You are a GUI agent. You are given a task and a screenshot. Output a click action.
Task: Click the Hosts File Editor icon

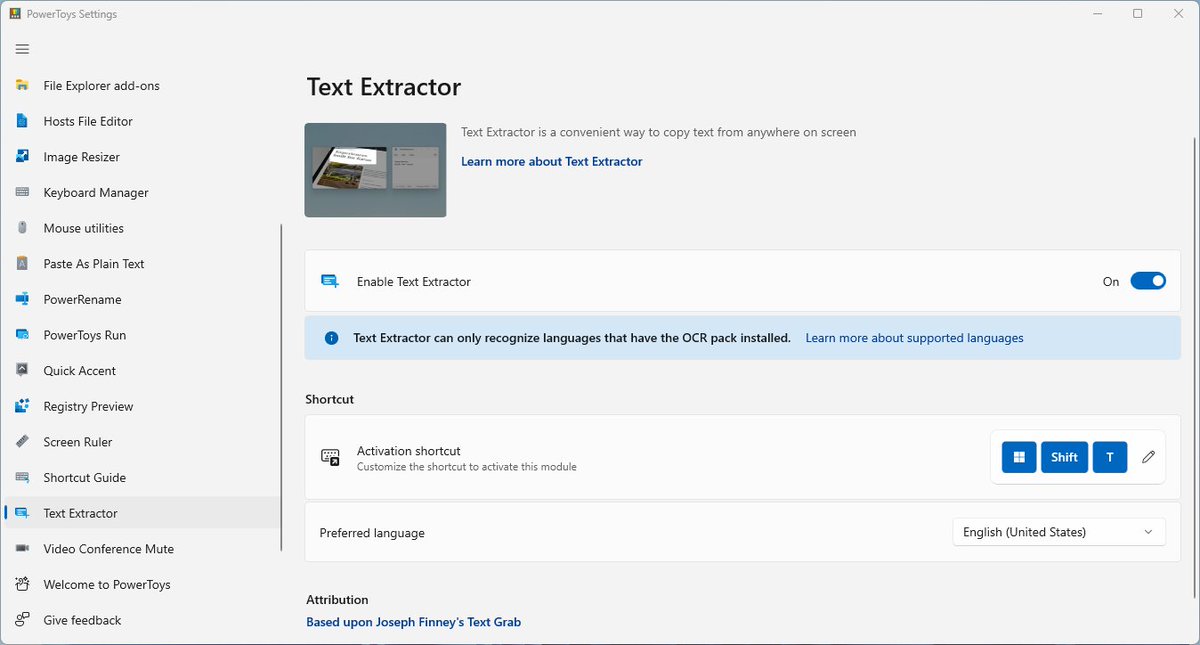click(x=22, y=121)
